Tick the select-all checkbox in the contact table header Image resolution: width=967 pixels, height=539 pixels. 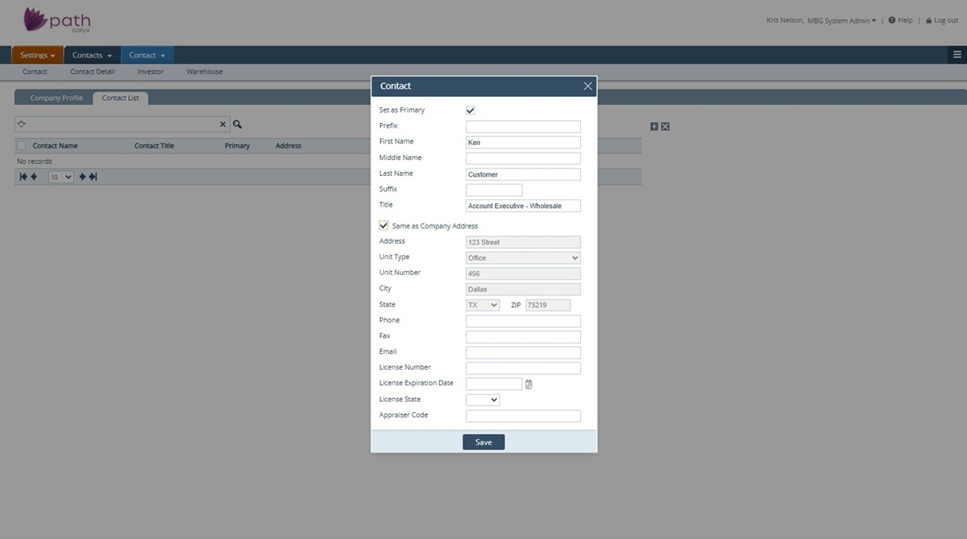[x=22, y=146]
